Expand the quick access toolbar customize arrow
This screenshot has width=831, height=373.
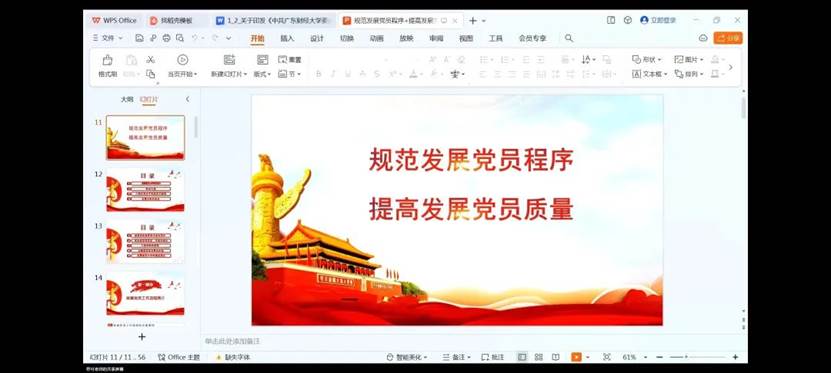[228, 38]
